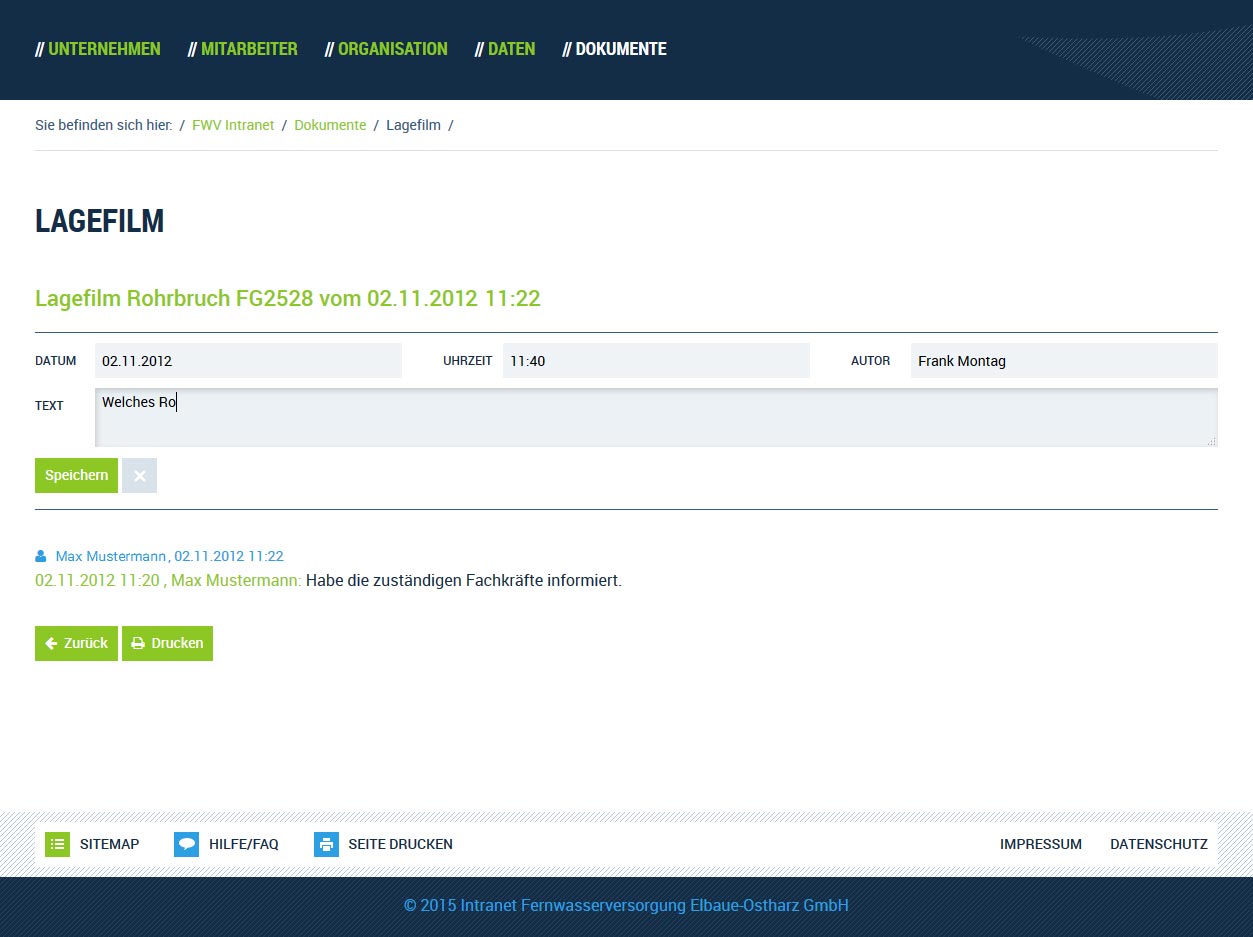
Task: Click the Text area resize handle
Action: click(1212, 441)
